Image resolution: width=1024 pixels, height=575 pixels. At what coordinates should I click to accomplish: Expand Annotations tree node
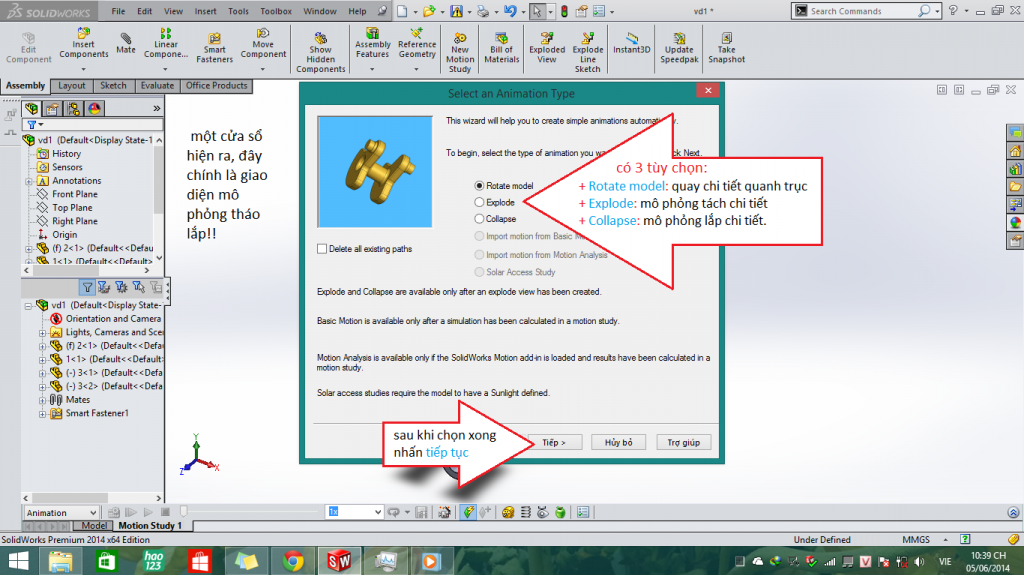tap(29, 181)
